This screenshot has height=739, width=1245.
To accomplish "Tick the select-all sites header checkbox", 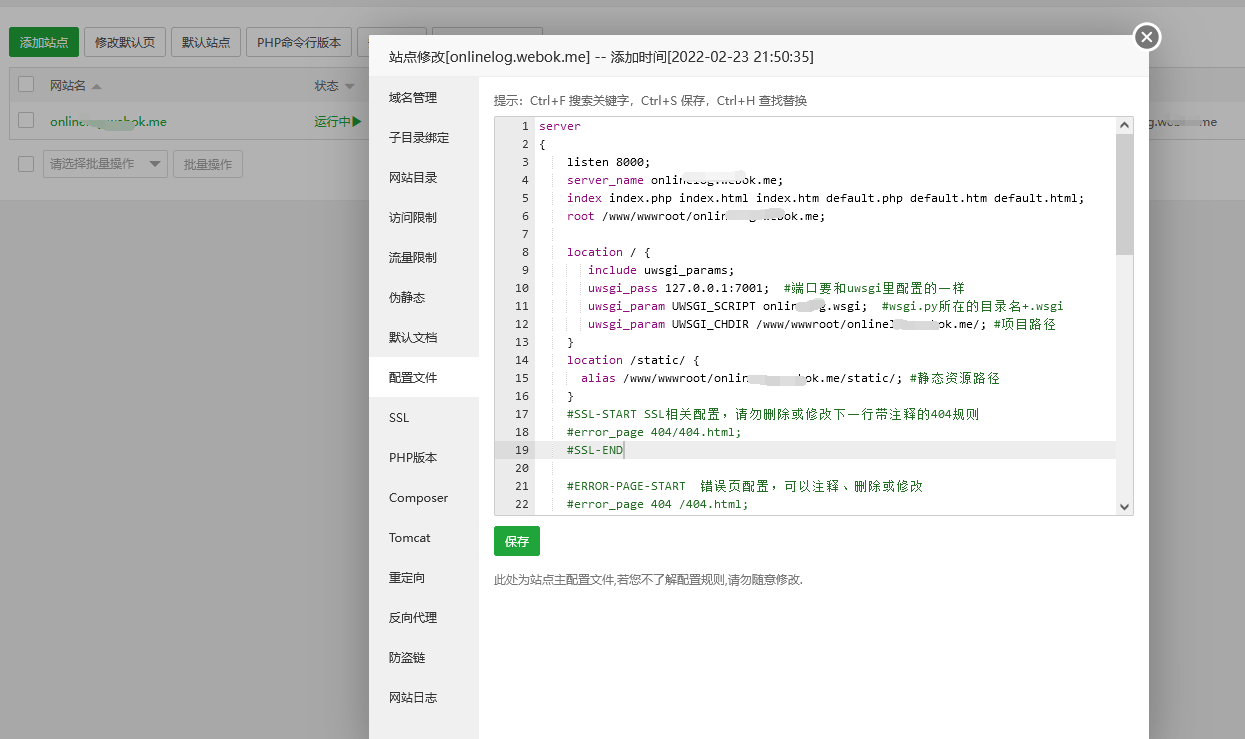I will point(26,85).
